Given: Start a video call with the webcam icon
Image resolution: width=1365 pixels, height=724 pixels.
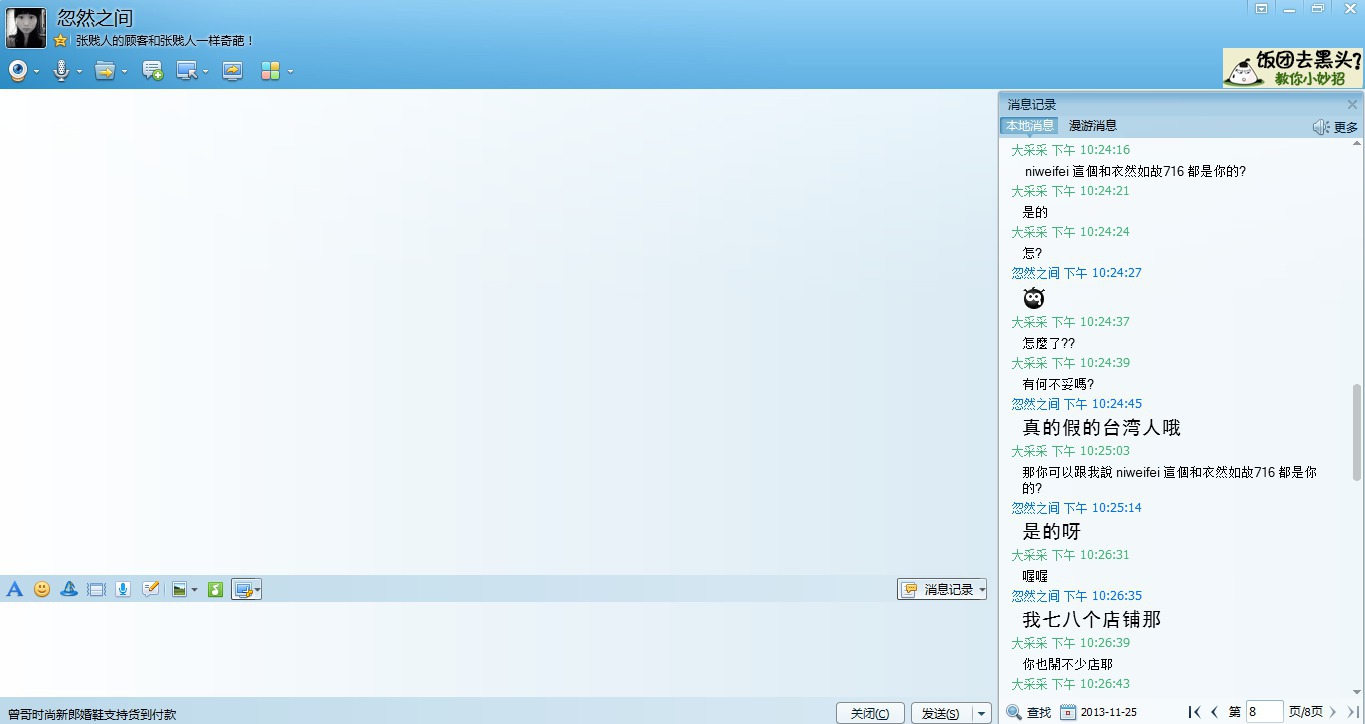Looking at the screenshot, I should pyautogui.click(x=18, y=71).
